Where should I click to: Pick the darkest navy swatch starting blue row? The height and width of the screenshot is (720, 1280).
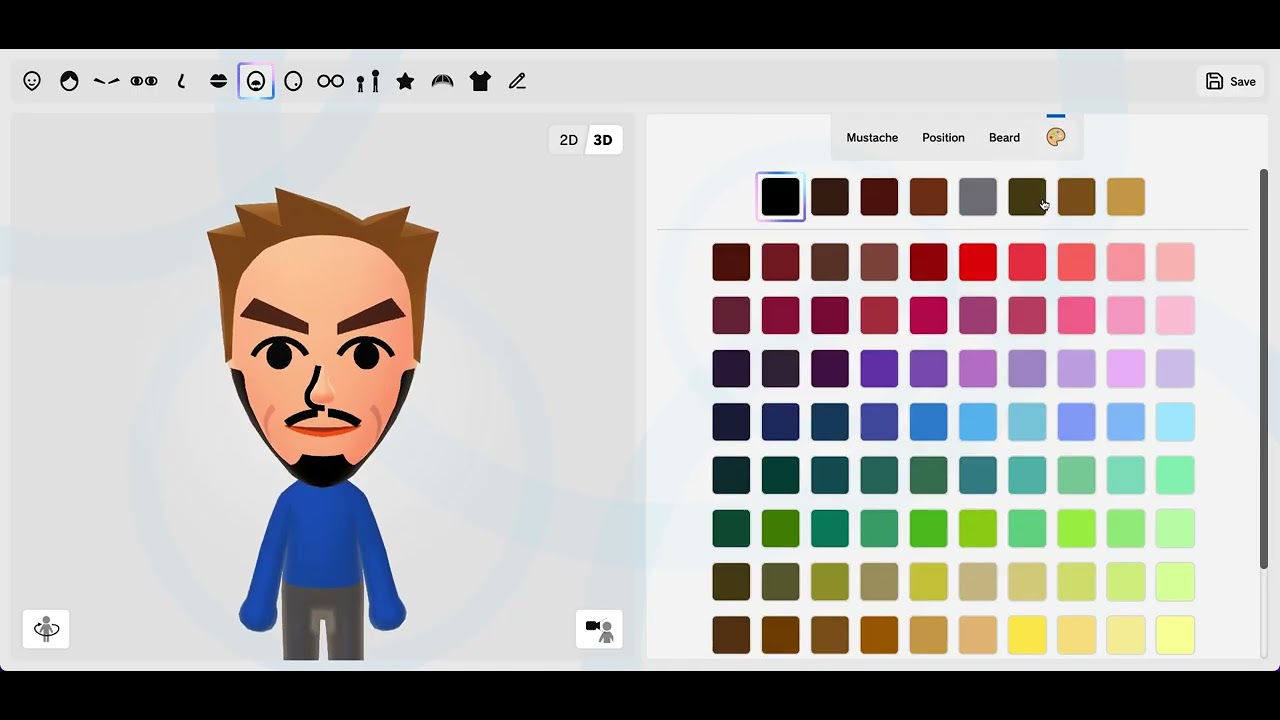point(731,422)
